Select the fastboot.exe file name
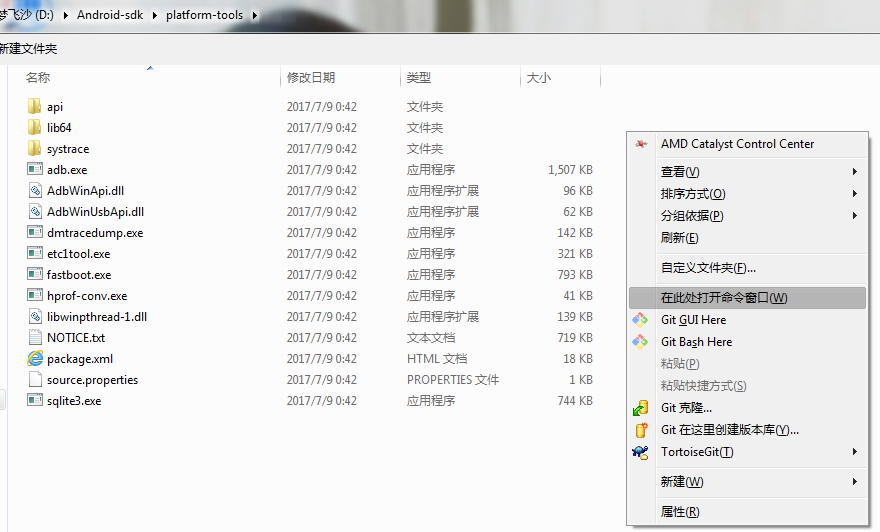This screenshot has height=532, width=880. [x=79, y=275]
